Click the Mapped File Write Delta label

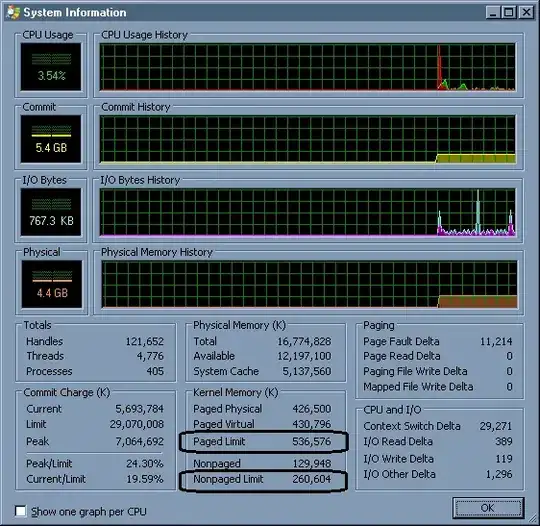pyautogui.click(x=418, y=386)
